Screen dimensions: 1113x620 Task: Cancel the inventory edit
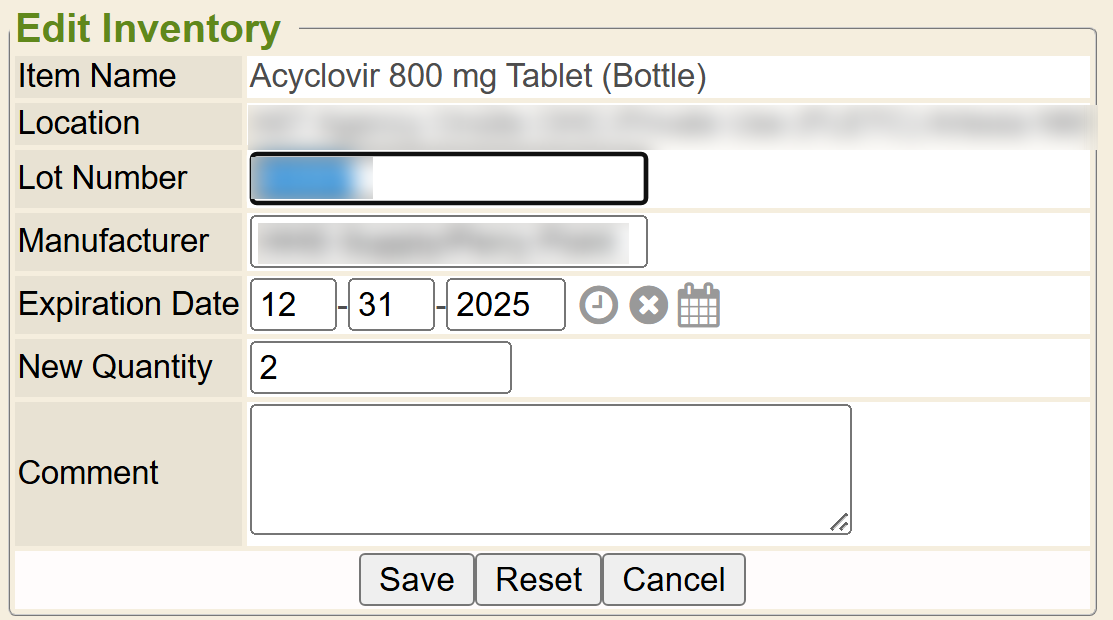pos(673,580)
